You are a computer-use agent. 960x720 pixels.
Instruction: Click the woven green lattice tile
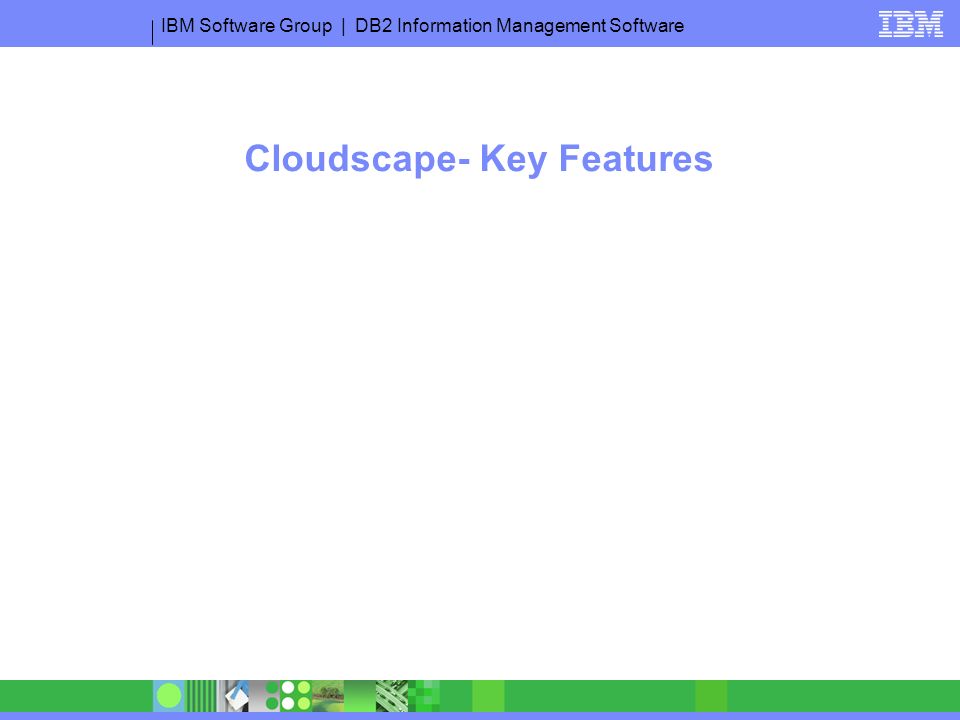coord(392,696)
